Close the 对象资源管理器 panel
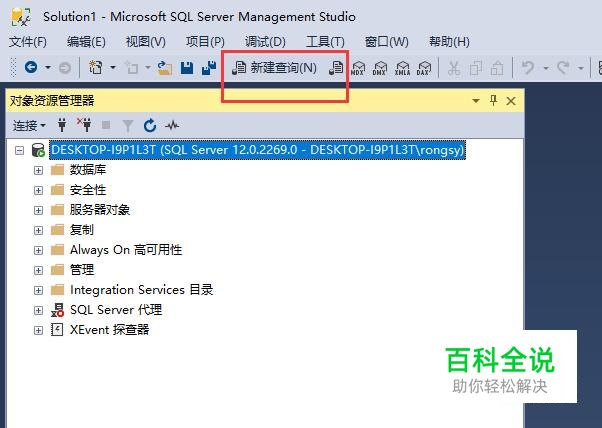The height and width of the screenshot is (428, 602). (x=511, y=101)
